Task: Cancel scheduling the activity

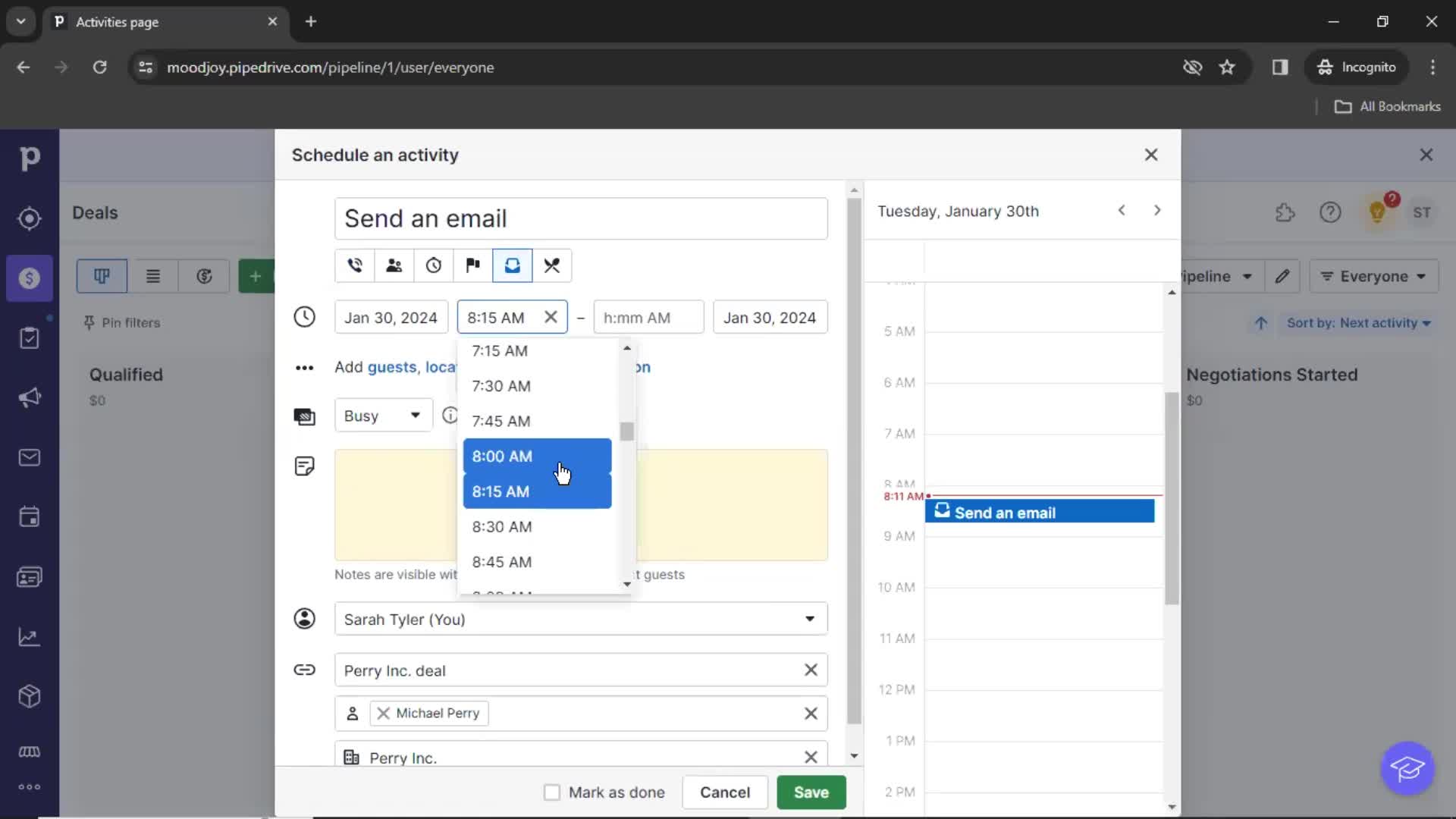Action: 725,792
